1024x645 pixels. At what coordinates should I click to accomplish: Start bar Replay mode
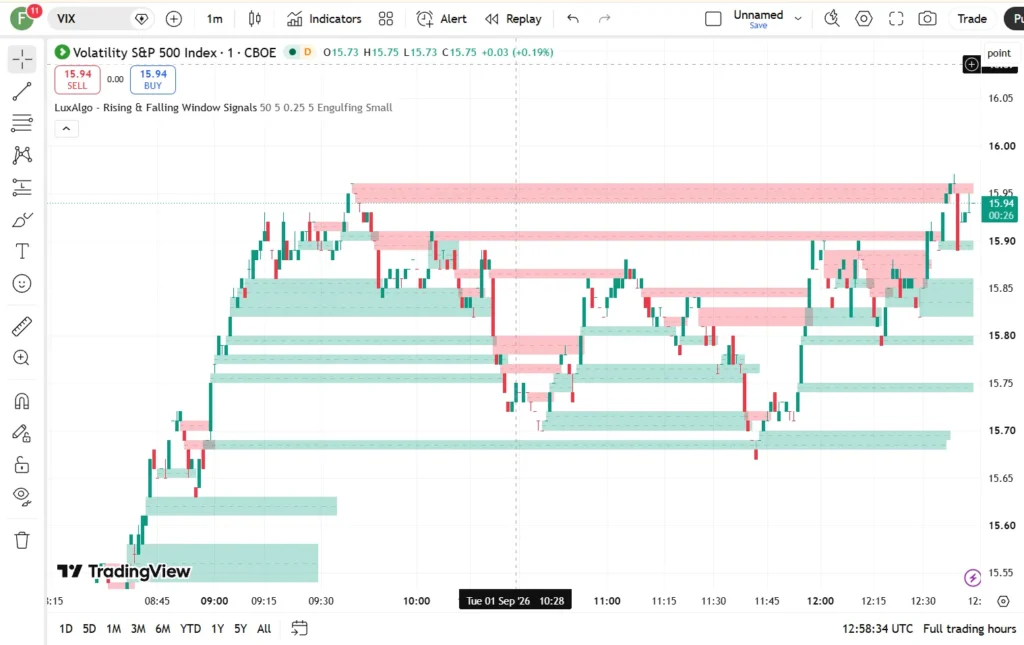pyautogui.click(x=513, y=19)
